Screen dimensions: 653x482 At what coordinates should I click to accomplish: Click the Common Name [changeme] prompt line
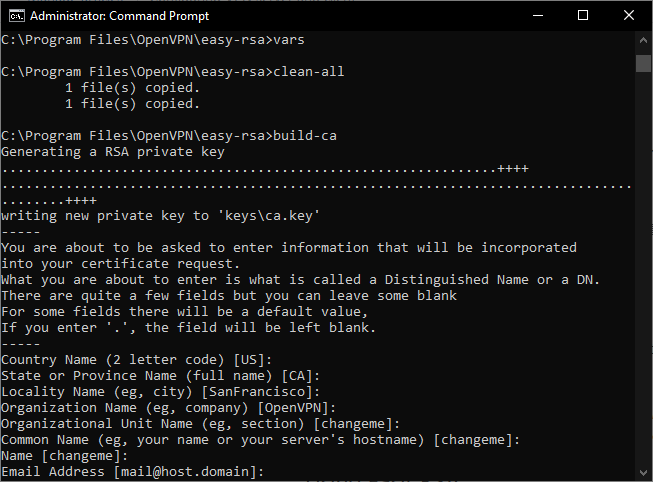point(261,440)
